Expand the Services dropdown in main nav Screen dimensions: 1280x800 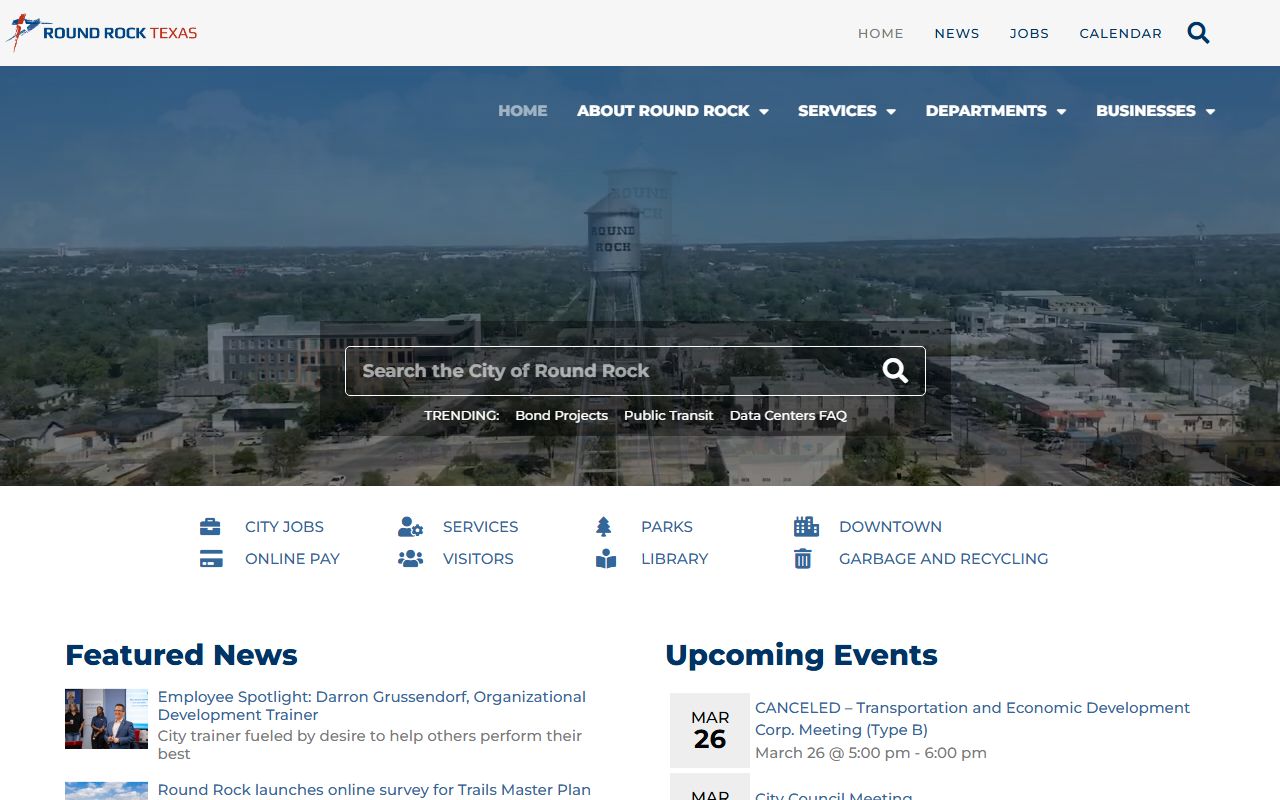(846, 111)
